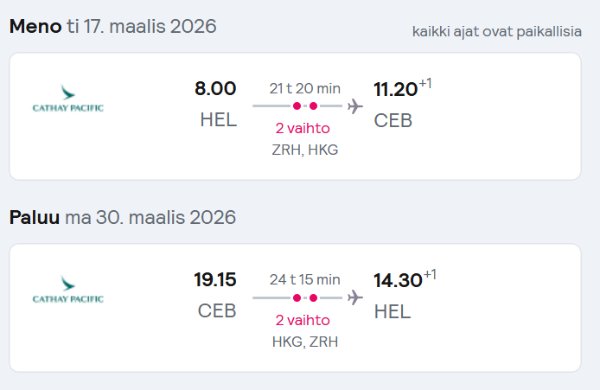Click the Cathay Pacific logo on outbound flight
The image size is (600, 390).
[x=68, y=98]
